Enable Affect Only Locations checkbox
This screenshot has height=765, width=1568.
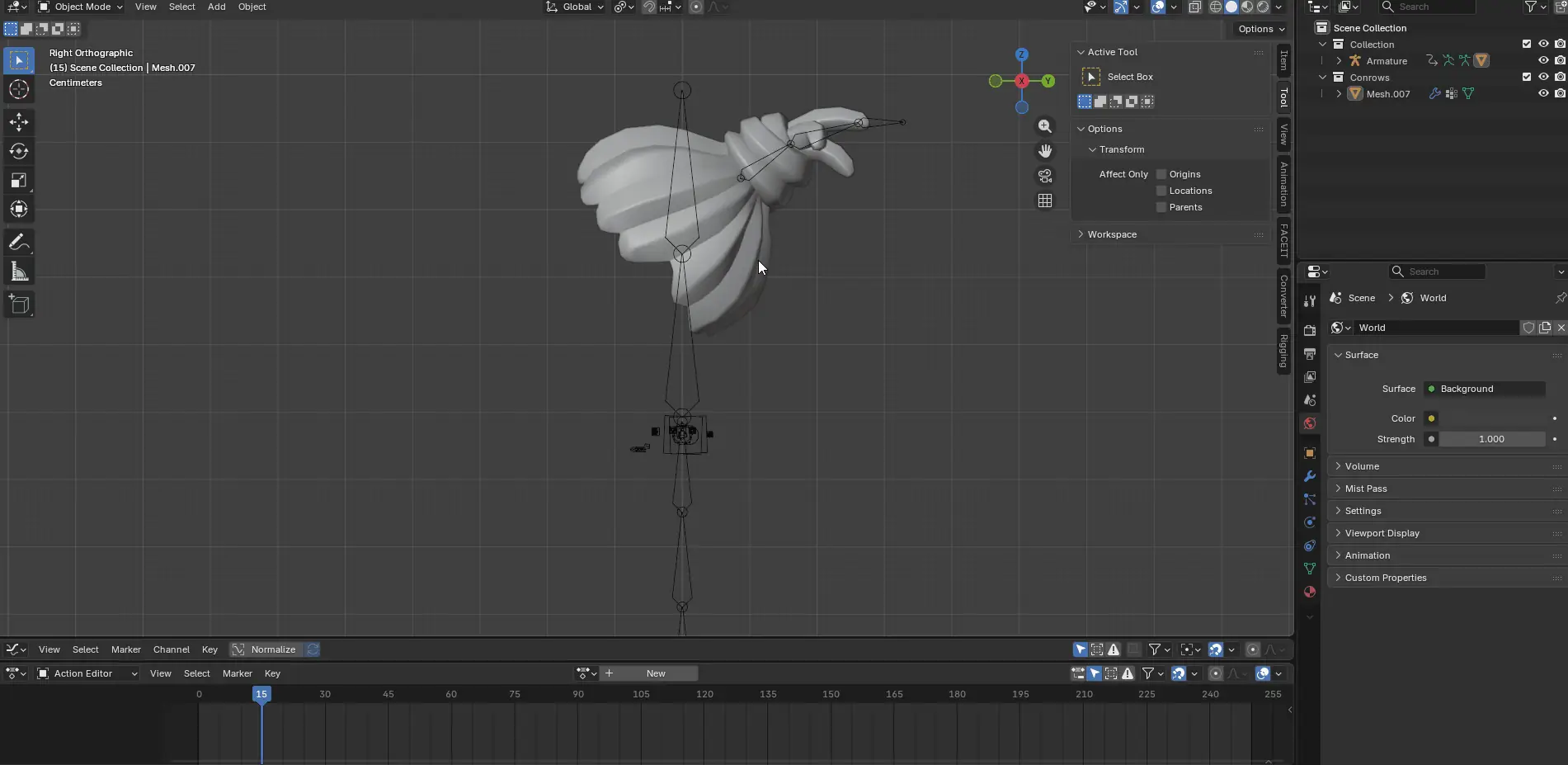point(1161,191)
